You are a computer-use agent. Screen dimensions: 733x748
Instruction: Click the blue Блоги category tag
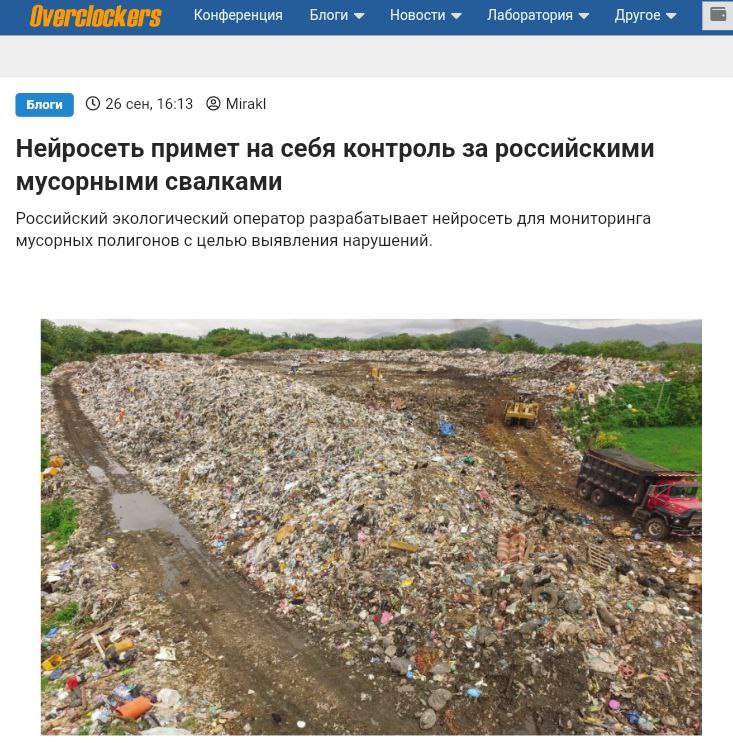(x=44, y=104)
